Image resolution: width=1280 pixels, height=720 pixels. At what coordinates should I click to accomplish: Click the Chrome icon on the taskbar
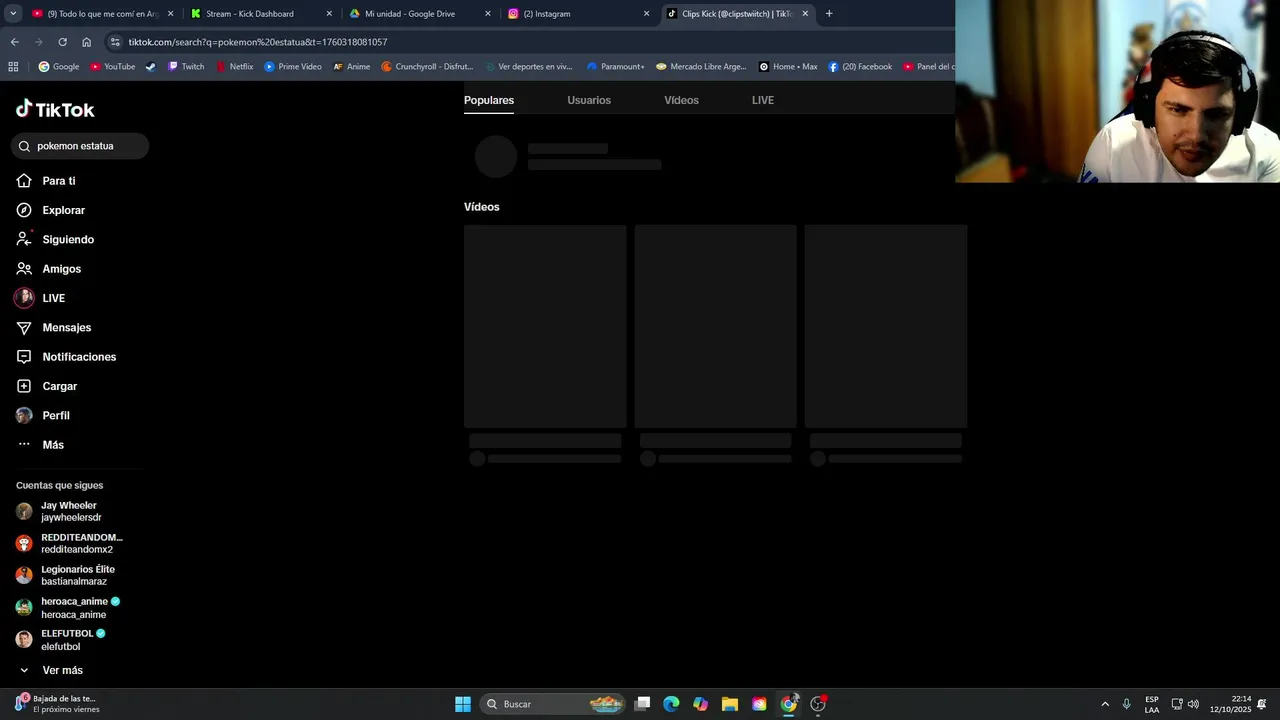tap(789, 704)
